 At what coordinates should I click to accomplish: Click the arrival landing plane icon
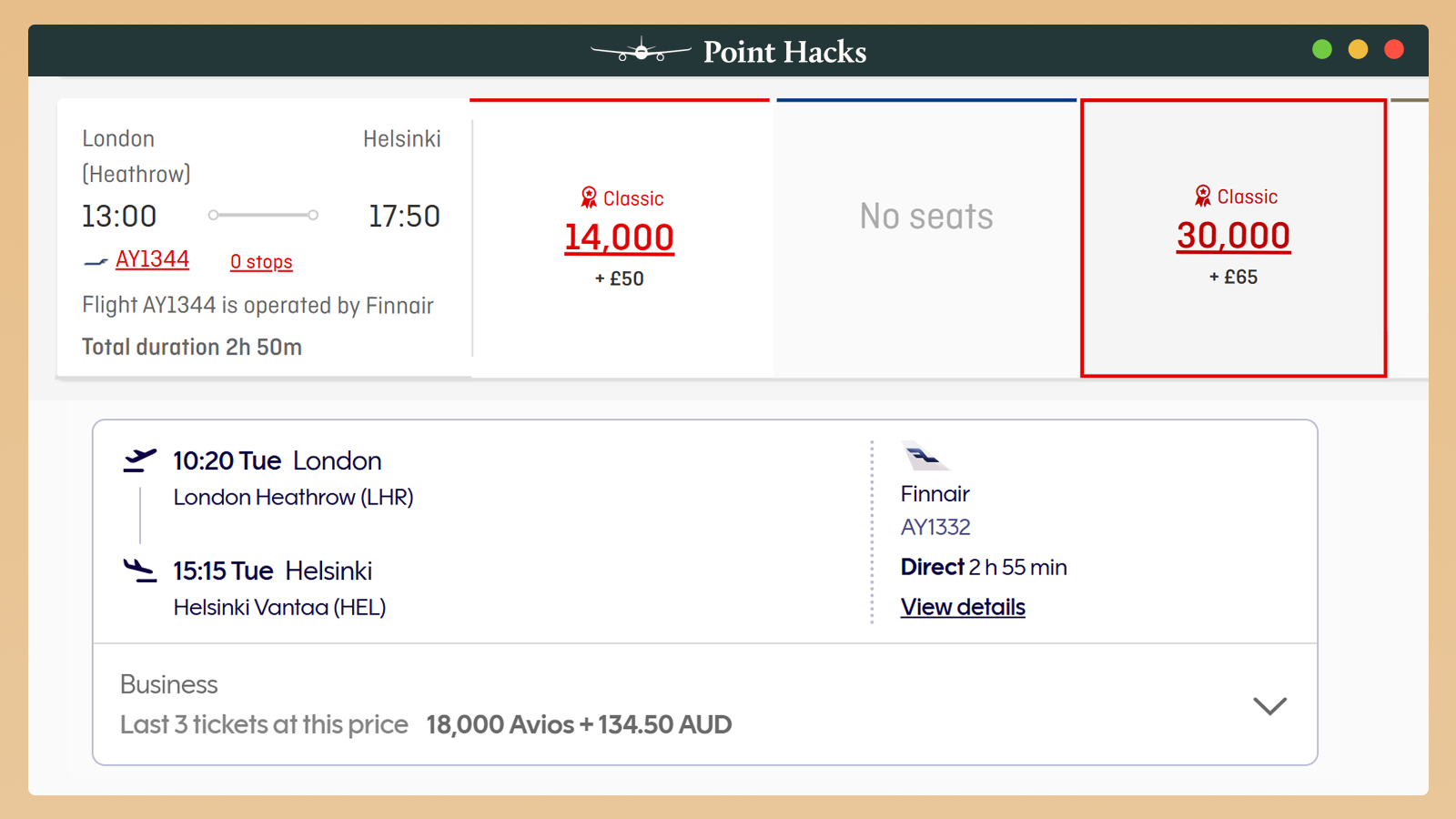click(x=139, y=571)
